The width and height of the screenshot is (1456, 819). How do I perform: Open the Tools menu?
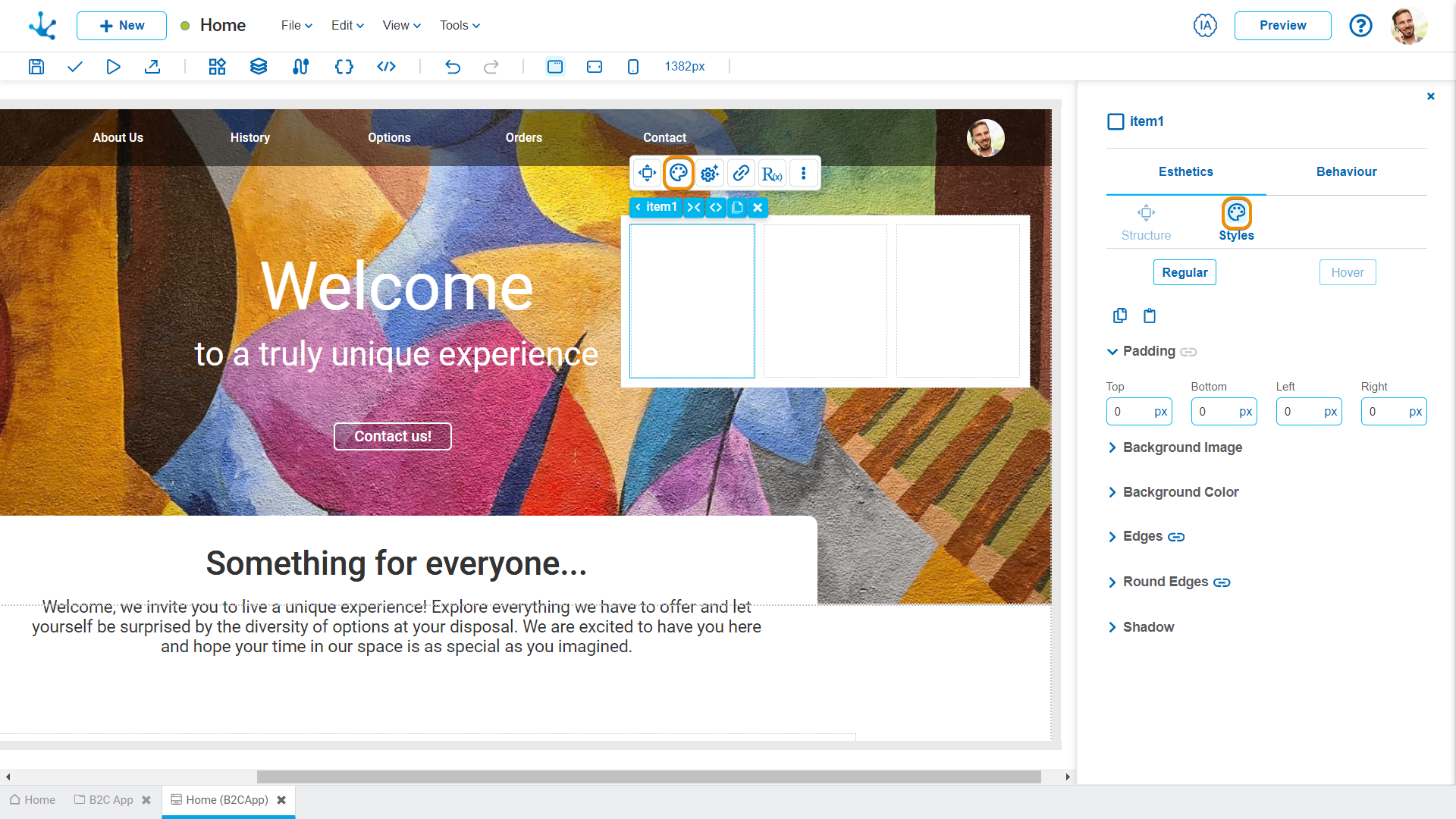pos(458,25)
